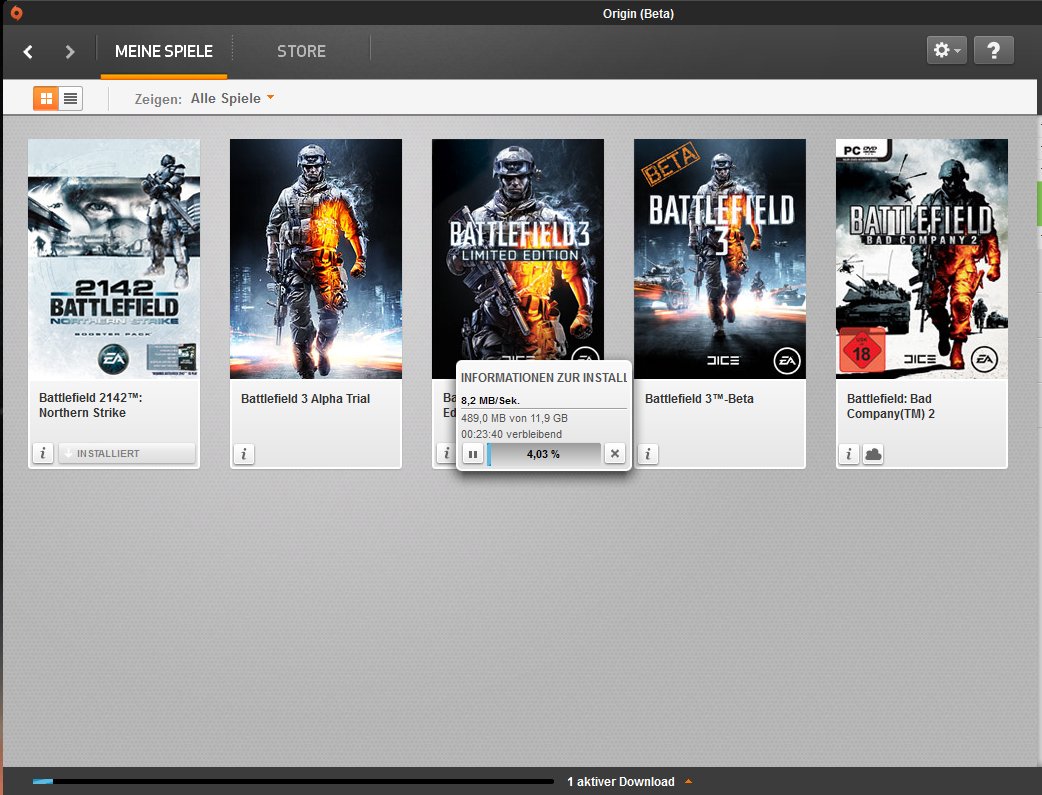
Task: Show info for Battlefield Bad Company 2
Action: pos(849,454)
